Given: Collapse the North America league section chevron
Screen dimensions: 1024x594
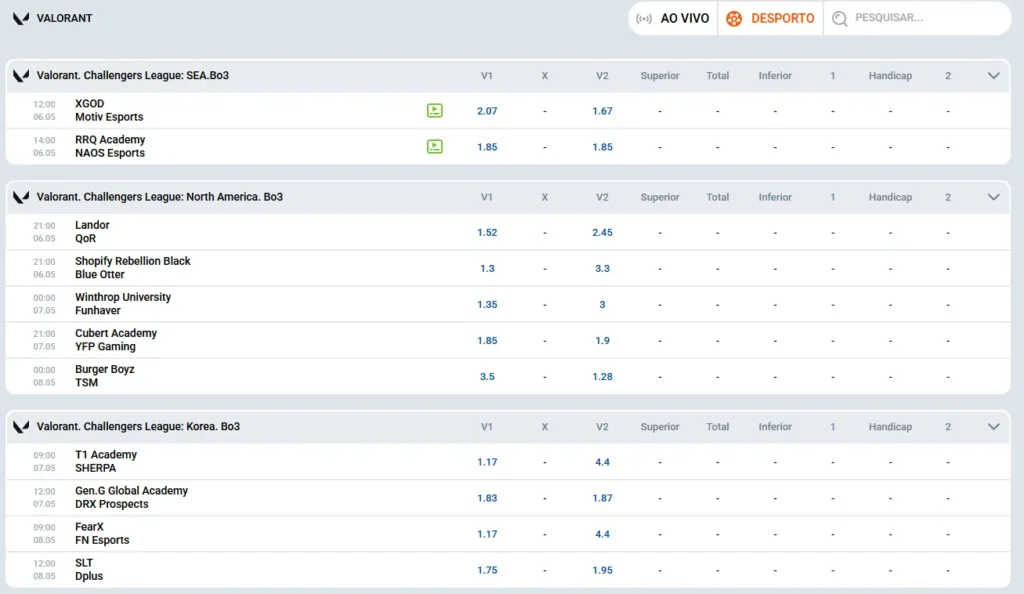Looking at the screenshot, I should tap(993, 197).
